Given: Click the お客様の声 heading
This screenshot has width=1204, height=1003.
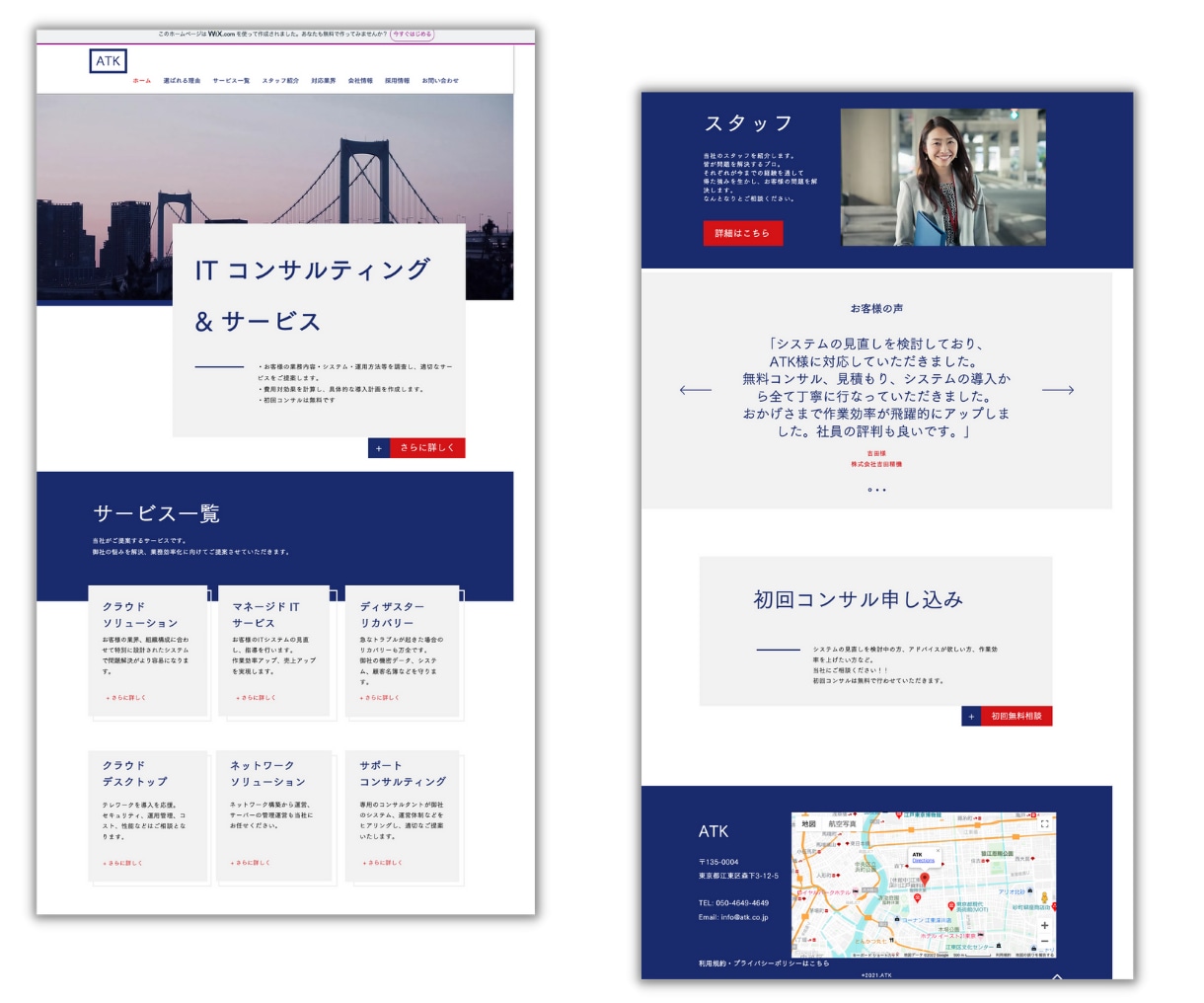Looking at the screenshot, I should click(876, 309).
